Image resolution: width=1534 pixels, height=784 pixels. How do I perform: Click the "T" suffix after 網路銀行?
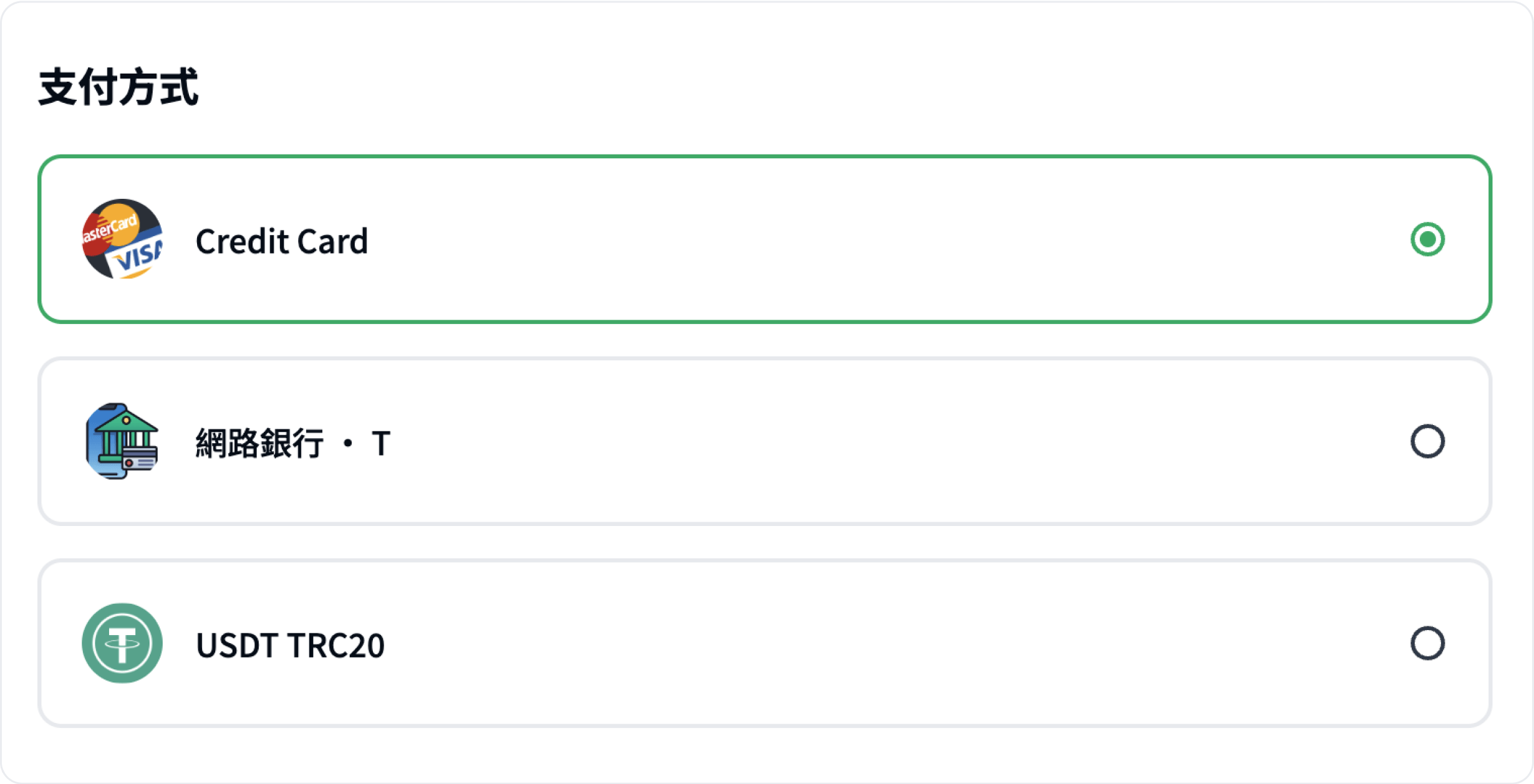pos(381,444)
